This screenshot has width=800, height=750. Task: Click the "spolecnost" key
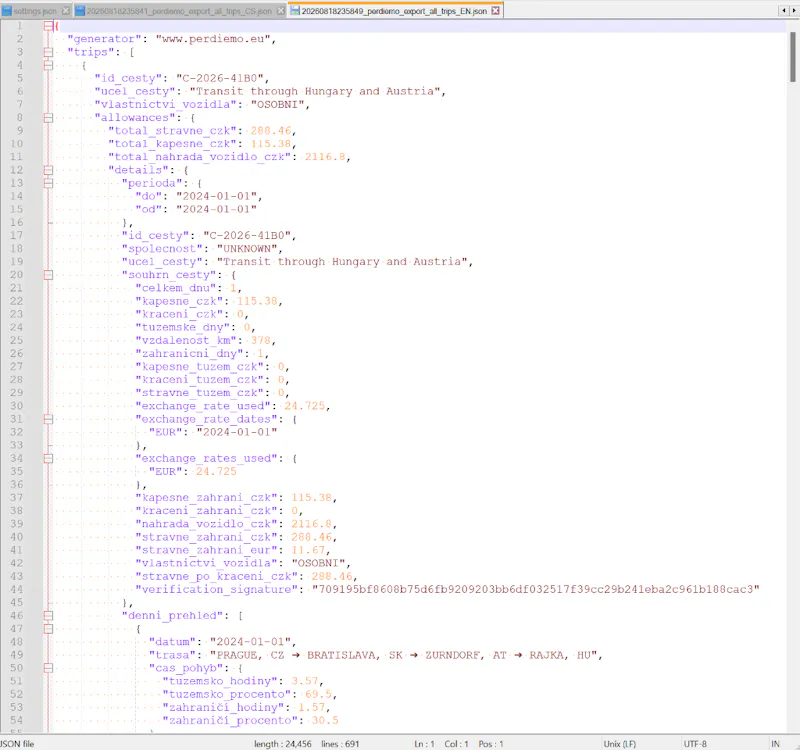point(162,249)
